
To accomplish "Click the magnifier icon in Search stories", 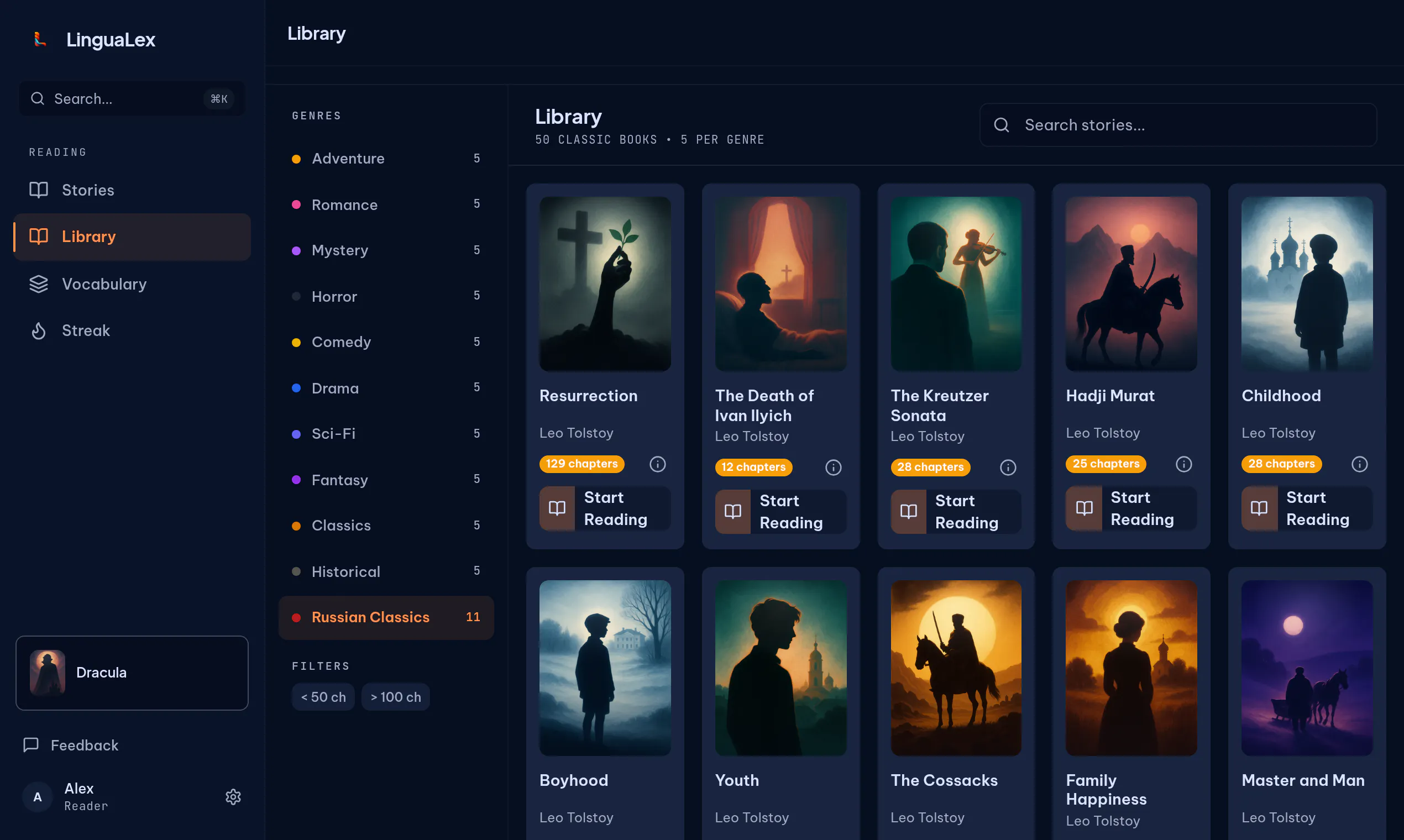I will (x=1002, y=125).
